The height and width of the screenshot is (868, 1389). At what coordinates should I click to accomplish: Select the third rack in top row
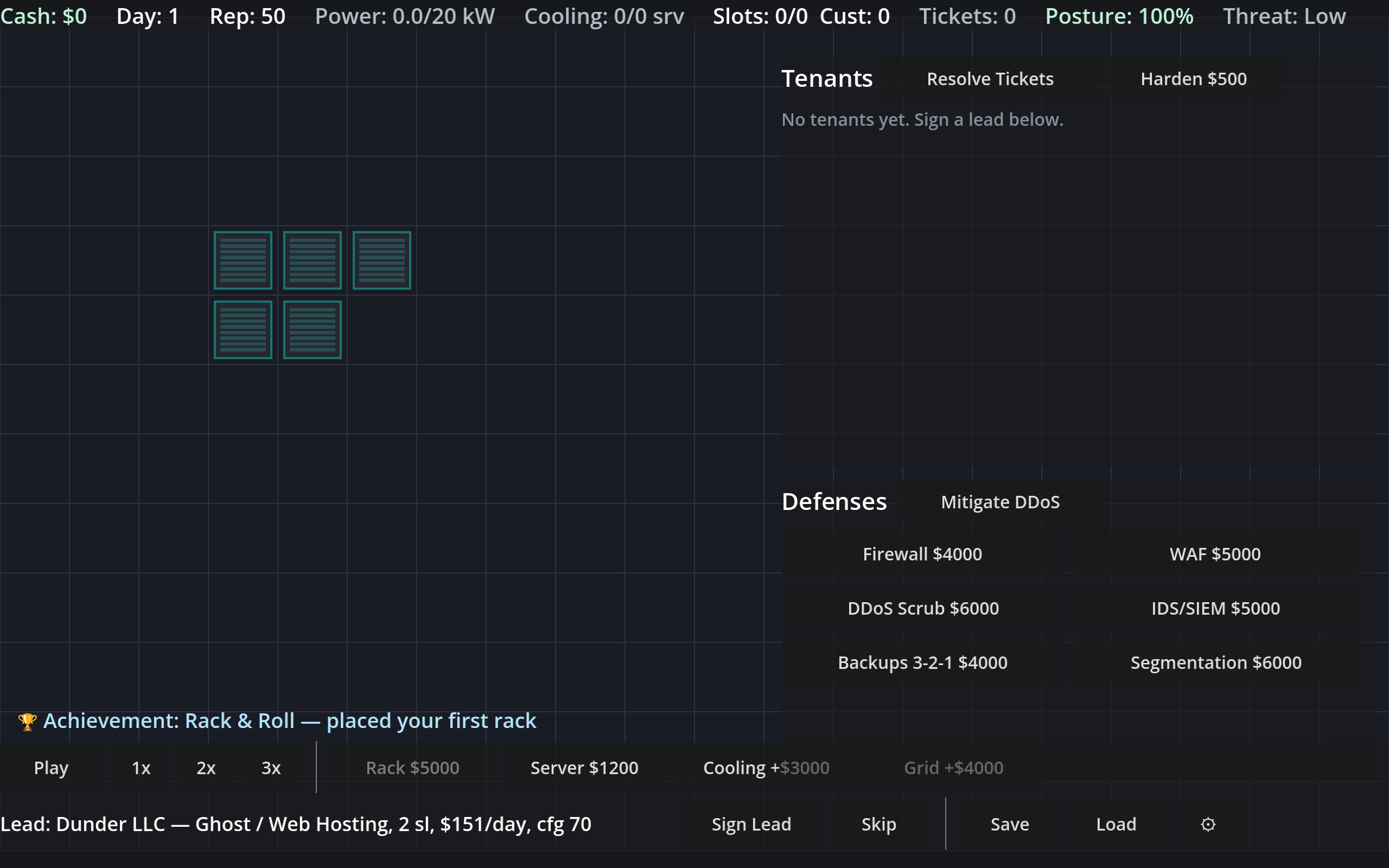[381, 260]
